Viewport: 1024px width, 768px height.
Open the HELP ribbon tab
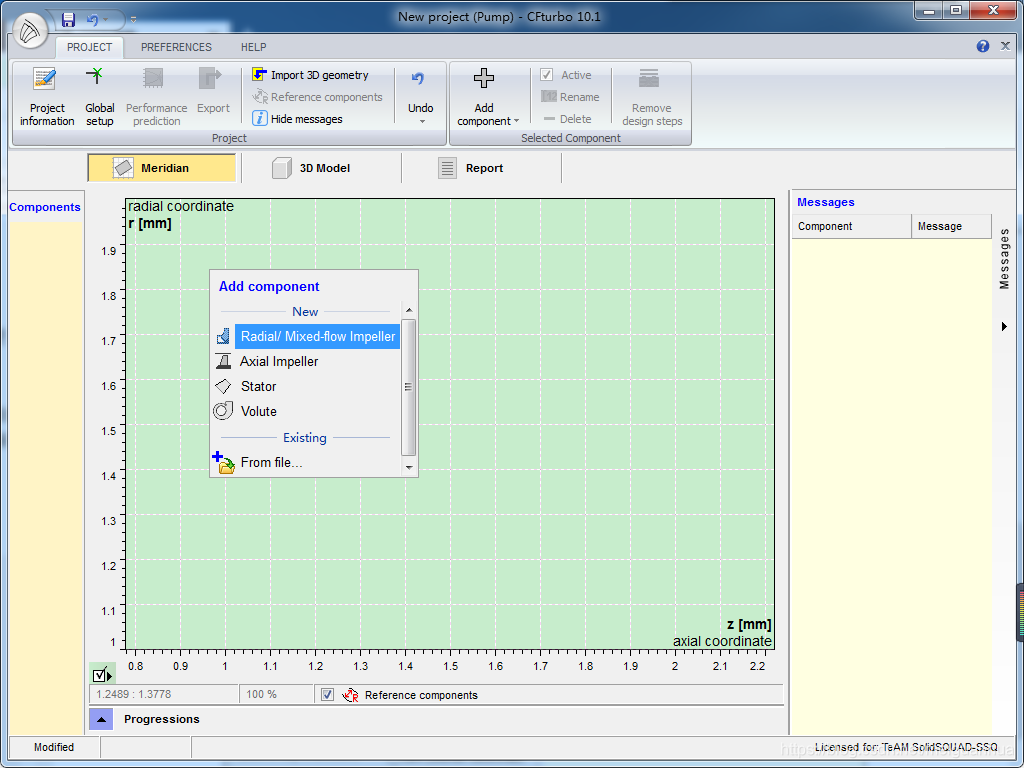coord(253,47)
